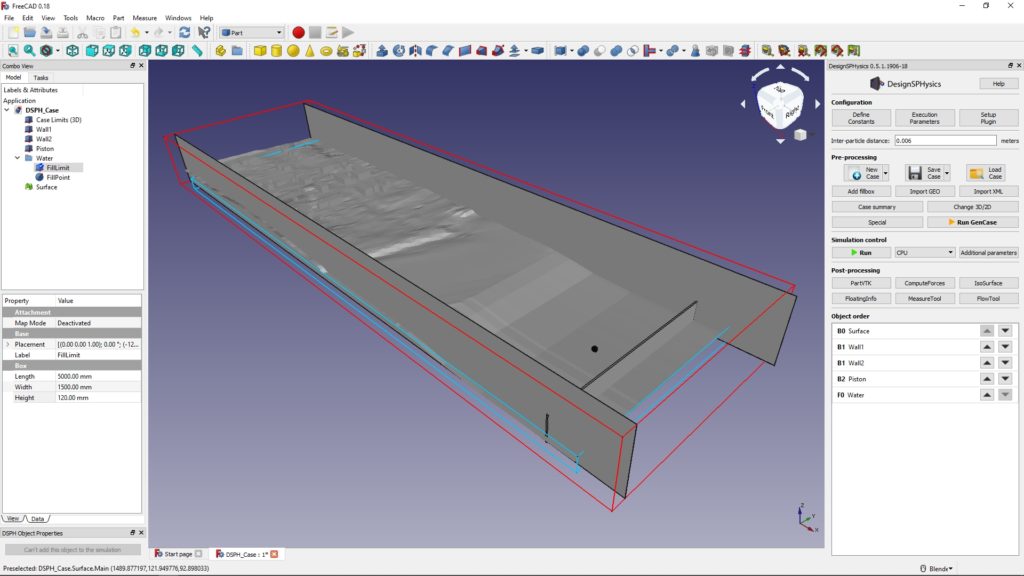Click the Define Constants button

tap(861, 118)
